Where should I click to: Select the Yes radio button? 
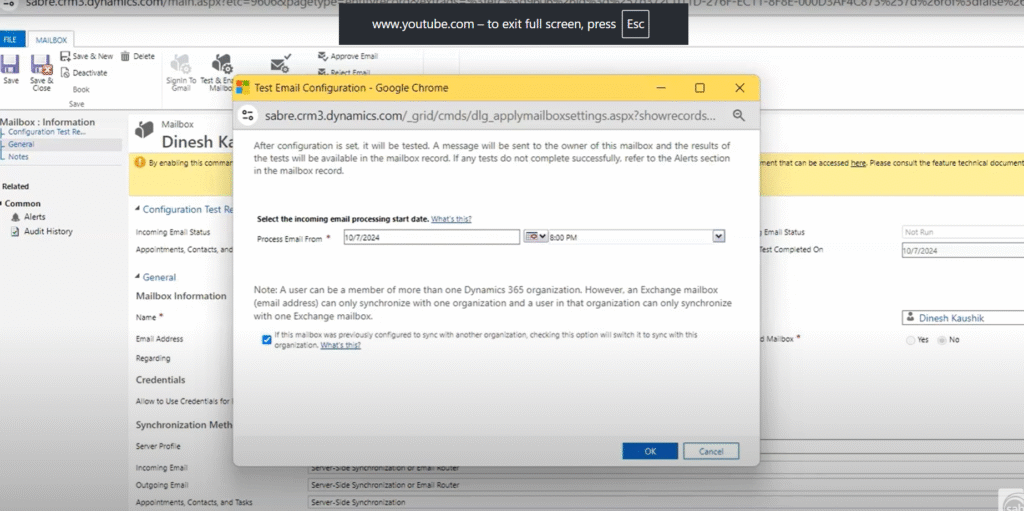tap(909, 340)
